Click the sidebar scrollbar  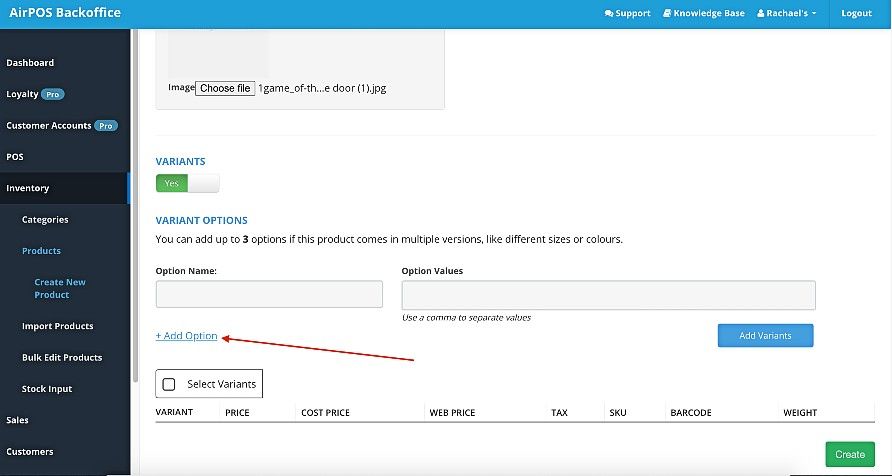tap(135, 205)
